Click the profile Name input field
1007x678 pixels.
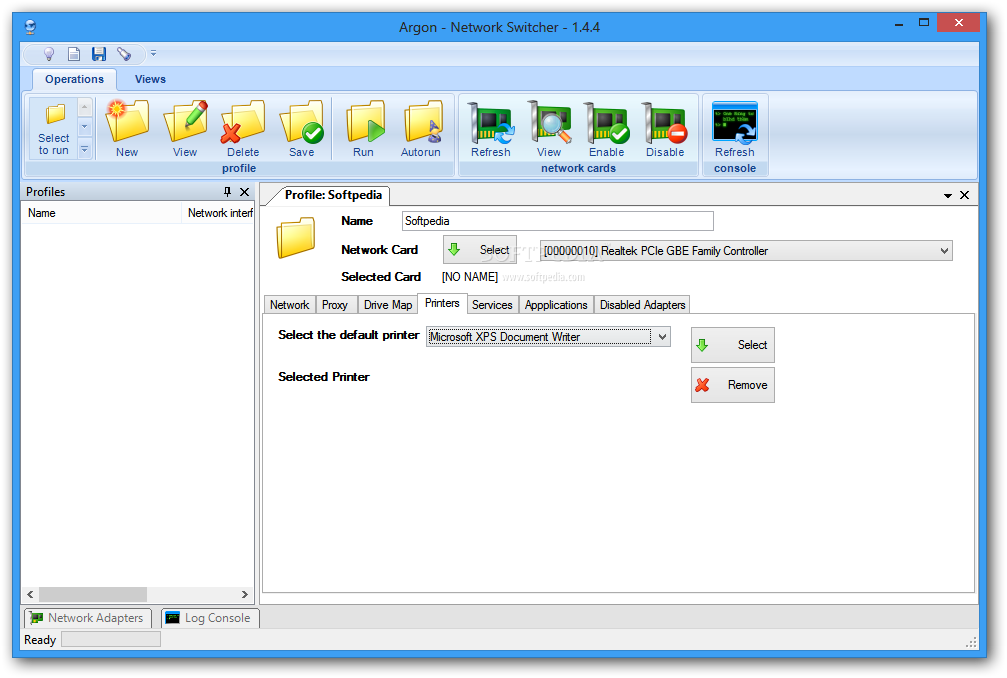557,221
